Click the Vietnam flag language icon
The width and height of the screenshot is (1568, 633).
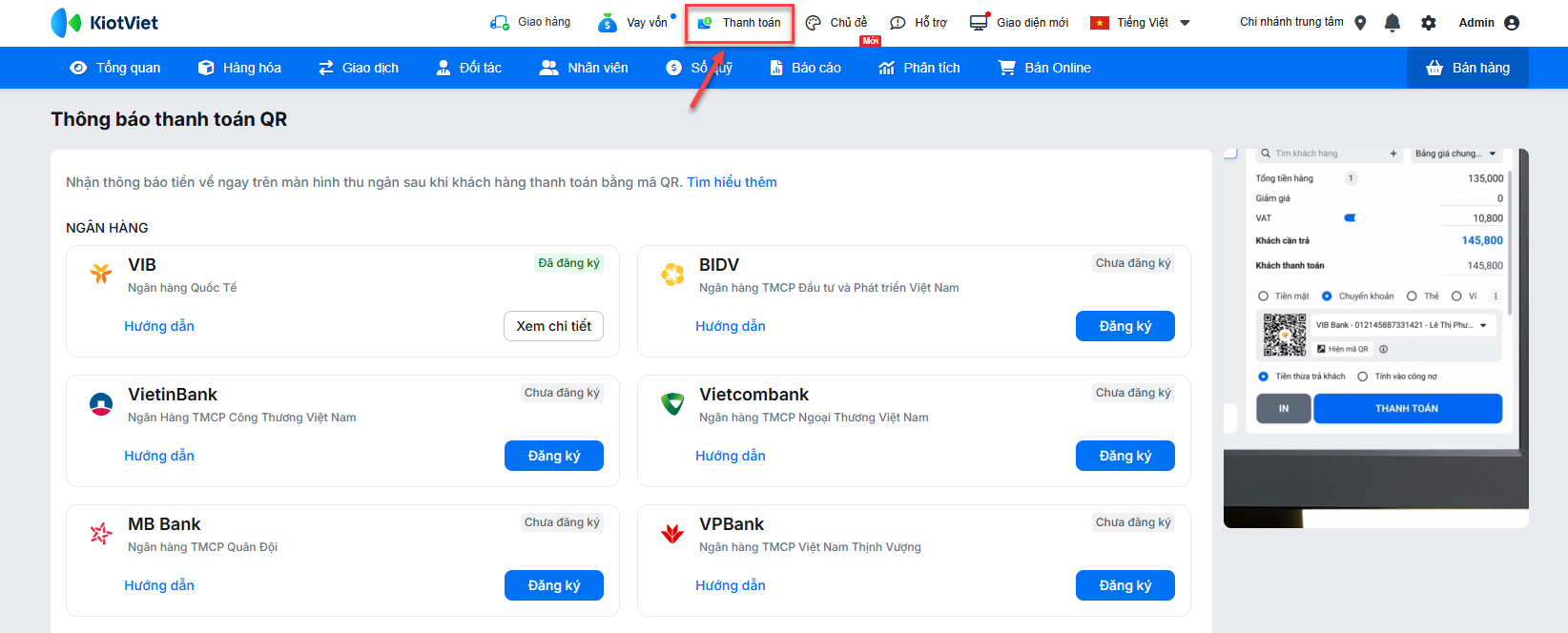point(1100,23)
